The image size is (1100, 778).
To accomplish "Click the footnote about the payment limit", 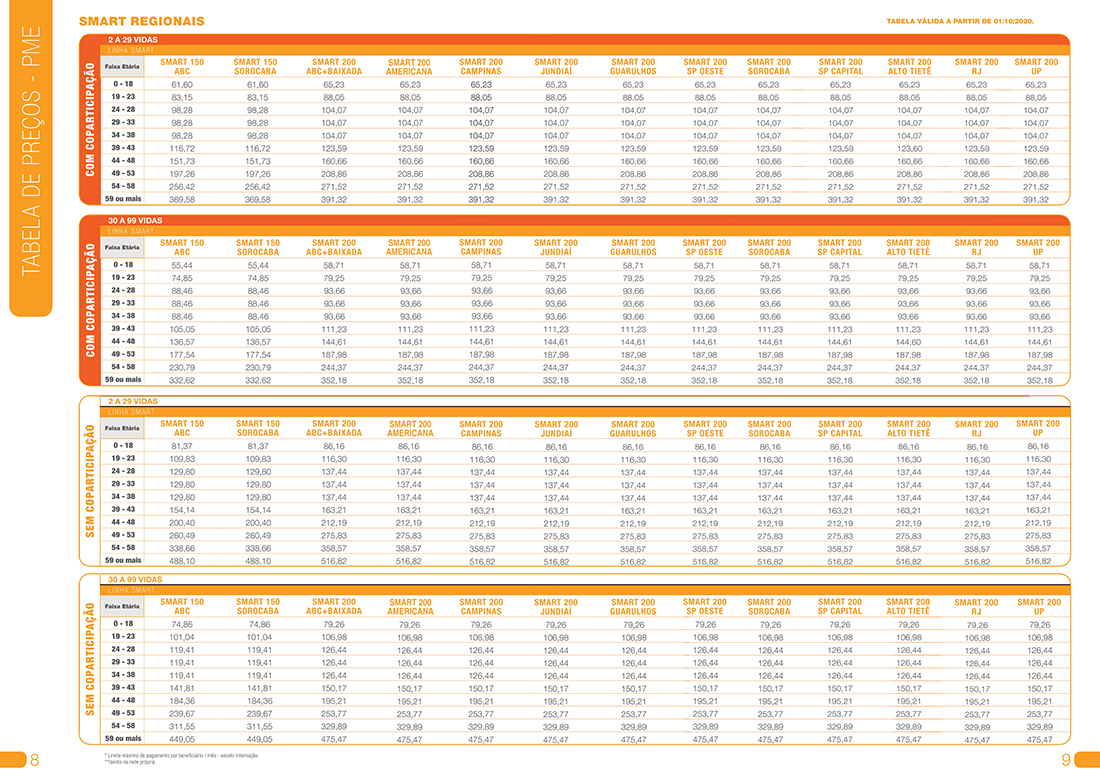I will 182,756.
